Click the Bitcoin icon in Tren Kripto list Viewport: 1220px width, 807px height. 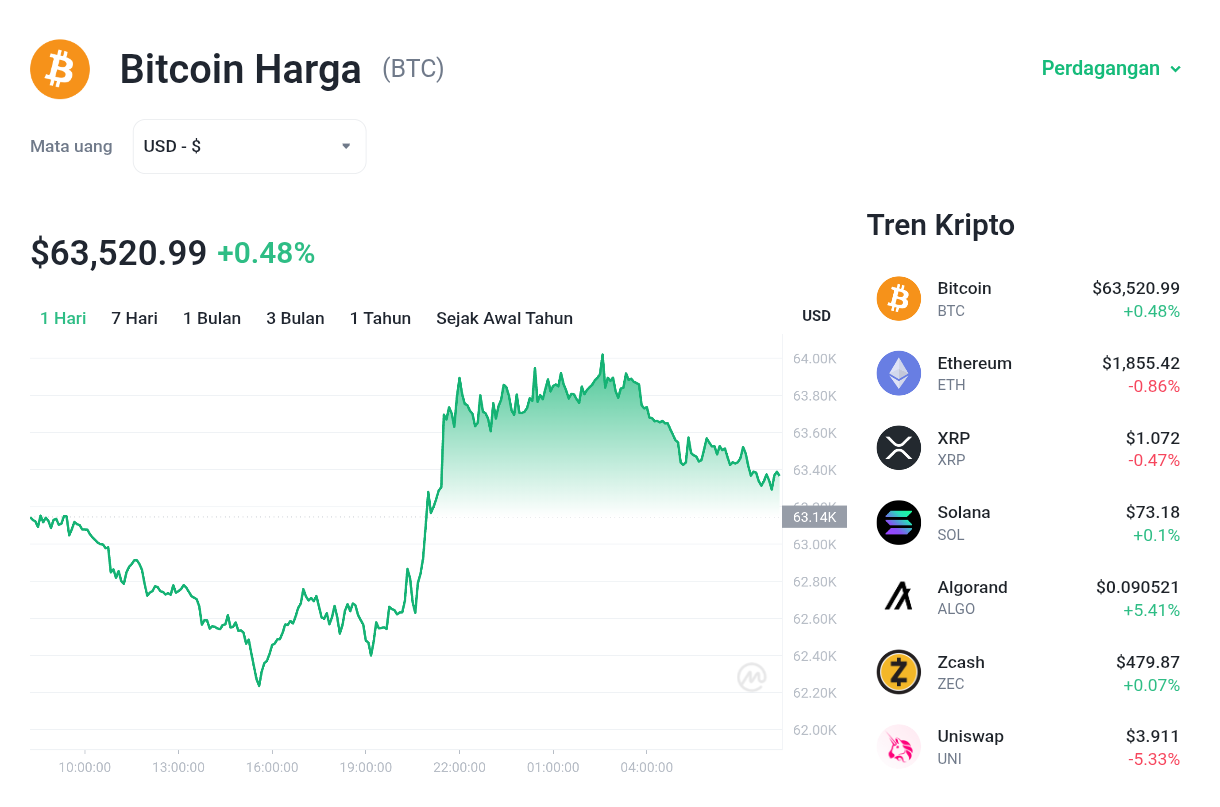click(898, 298)
